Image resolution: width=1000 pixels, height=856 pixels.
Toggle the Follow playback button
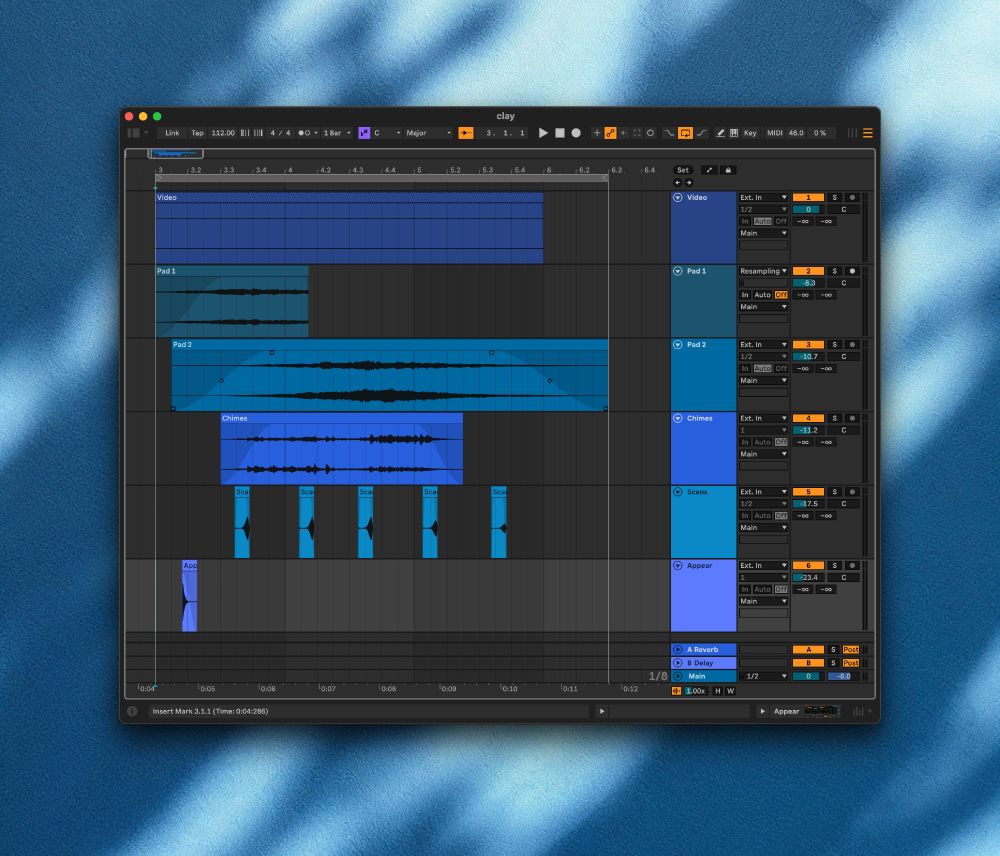(x=466, y=133)
